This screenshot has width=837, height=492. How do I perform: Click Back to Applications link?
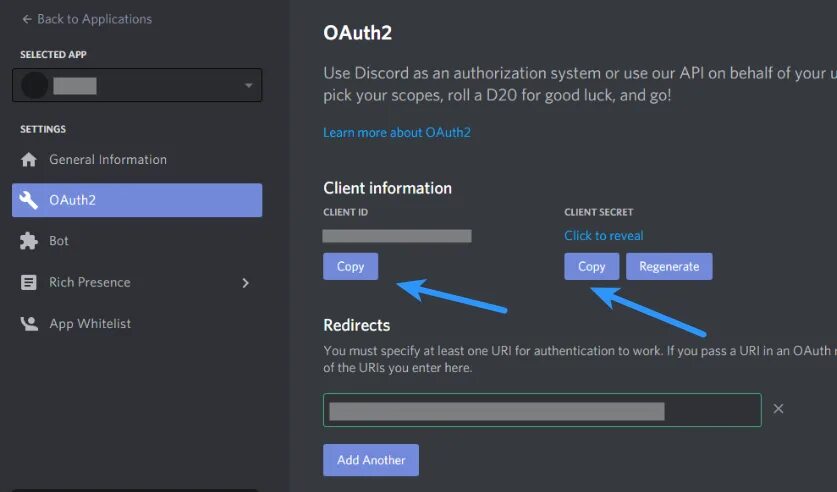click(x=94, y=19)
